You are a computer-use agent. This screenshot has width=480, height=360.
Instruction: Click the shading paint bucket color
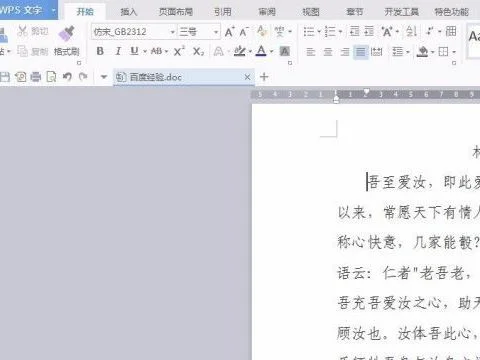tap(422, 52)
